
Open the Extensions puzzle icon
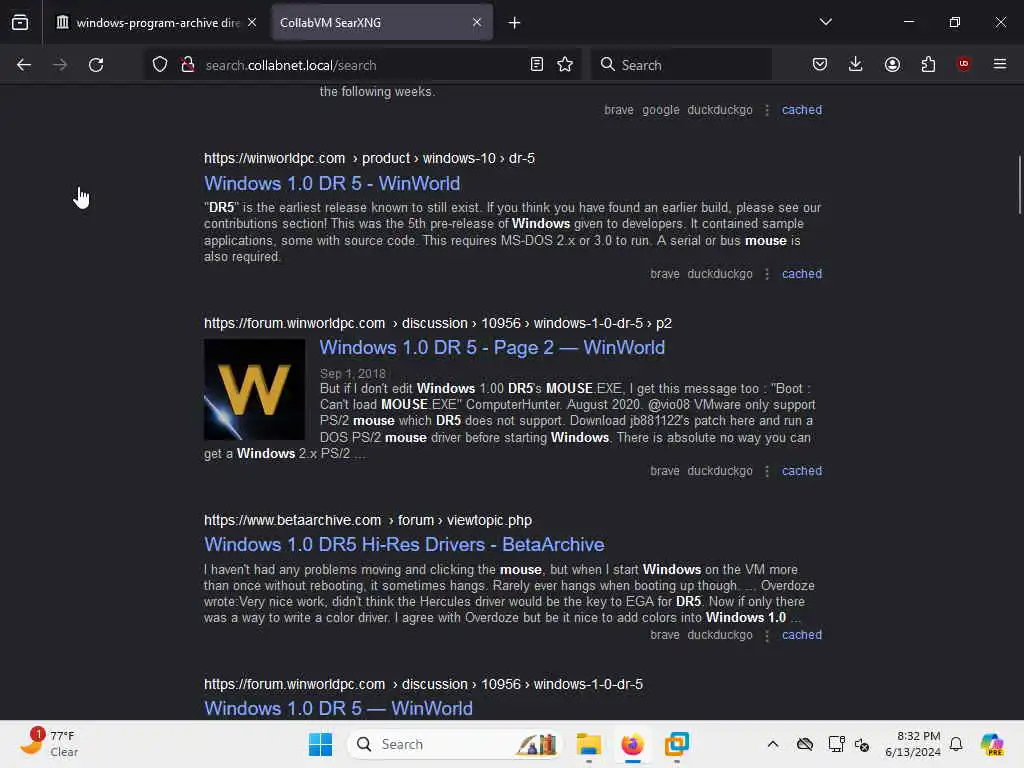pos(928,65)
